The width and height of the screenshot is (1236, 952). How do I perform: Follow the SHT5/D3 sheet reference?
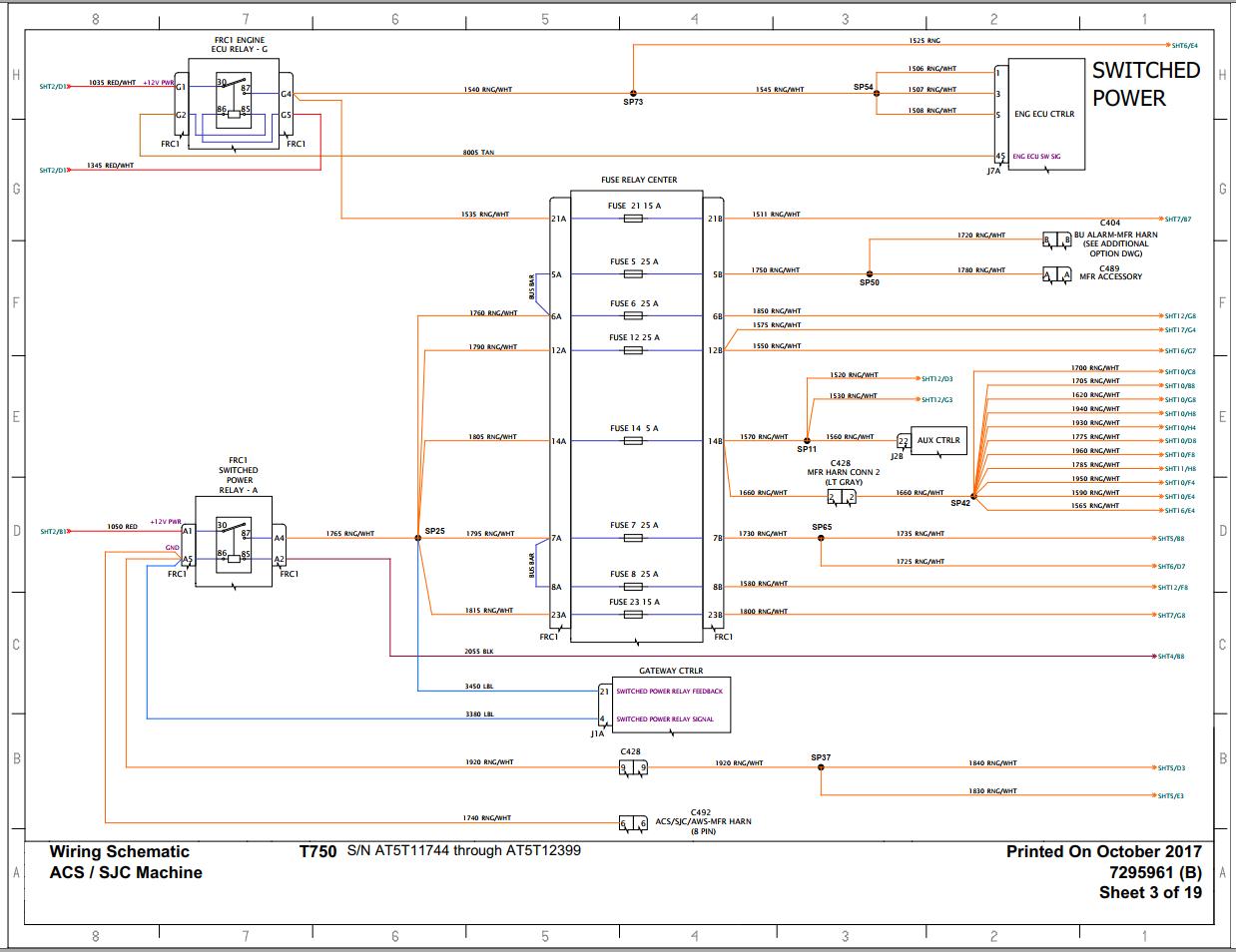pos(1171,768)
